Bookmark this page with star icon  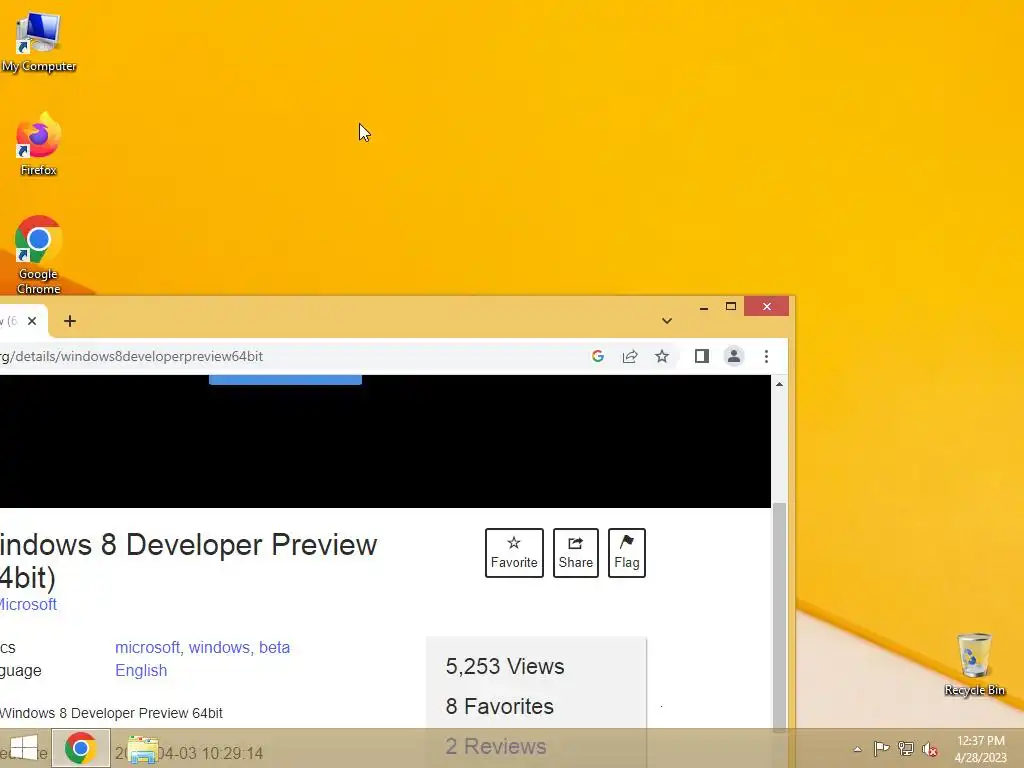click(x=662, y=356)
